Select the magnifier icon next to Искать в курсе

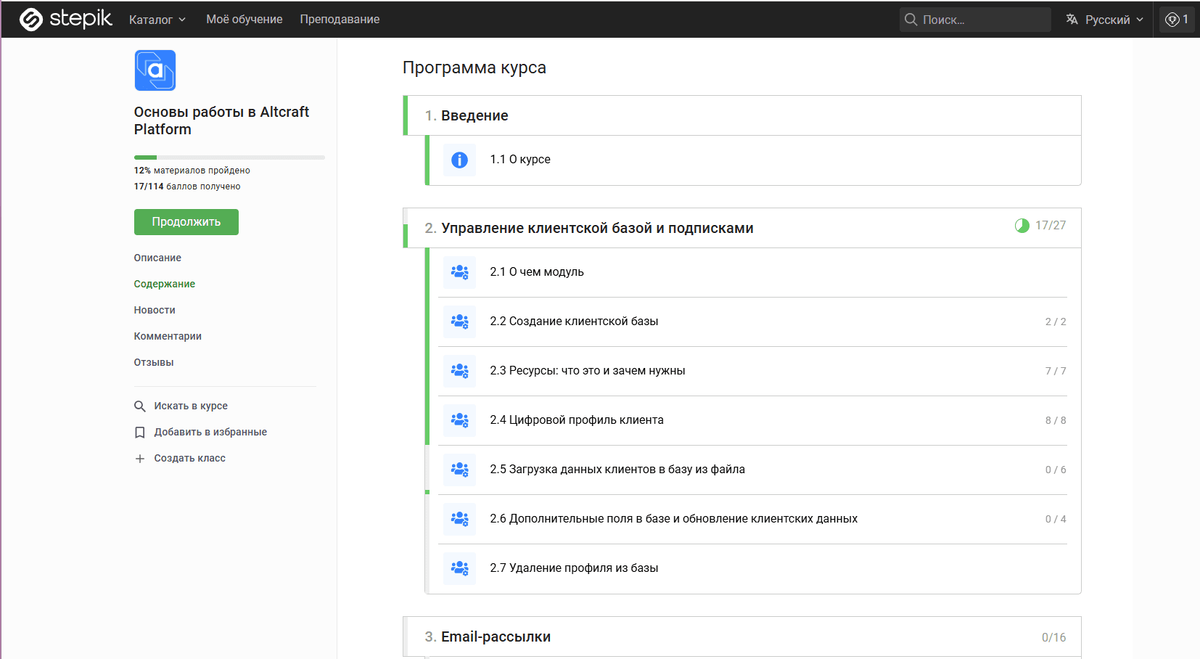click(x=140, y=406)
